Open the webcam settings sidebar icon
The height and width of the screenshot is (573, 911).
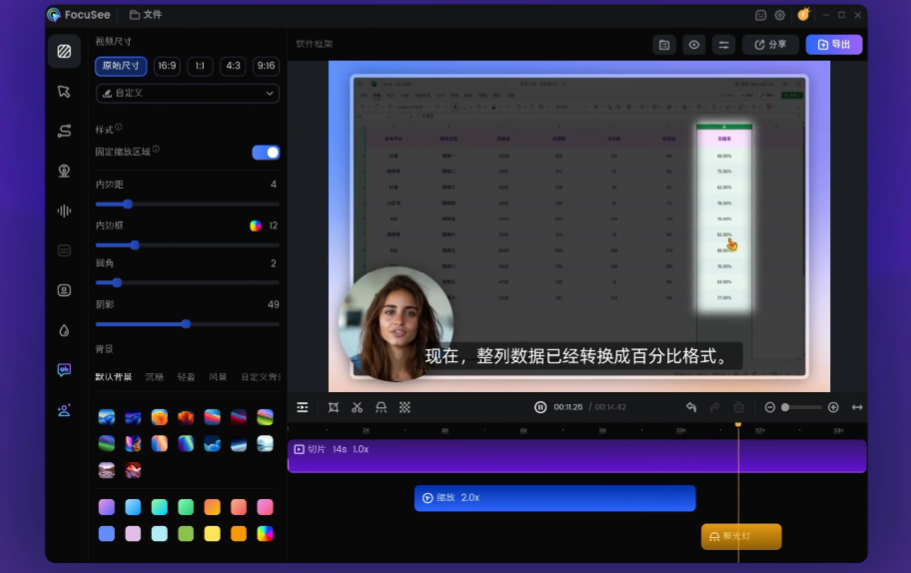point(64,170)
